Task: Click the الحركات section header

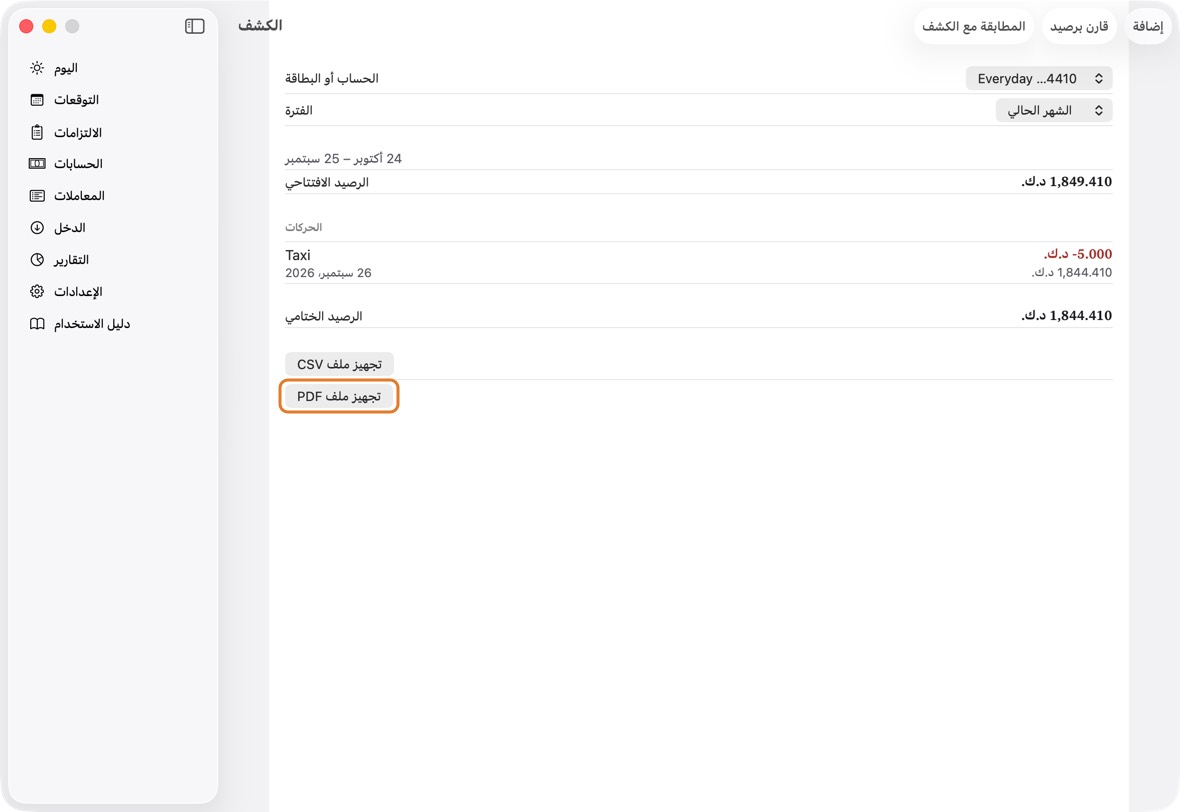Action: [303, 227]
